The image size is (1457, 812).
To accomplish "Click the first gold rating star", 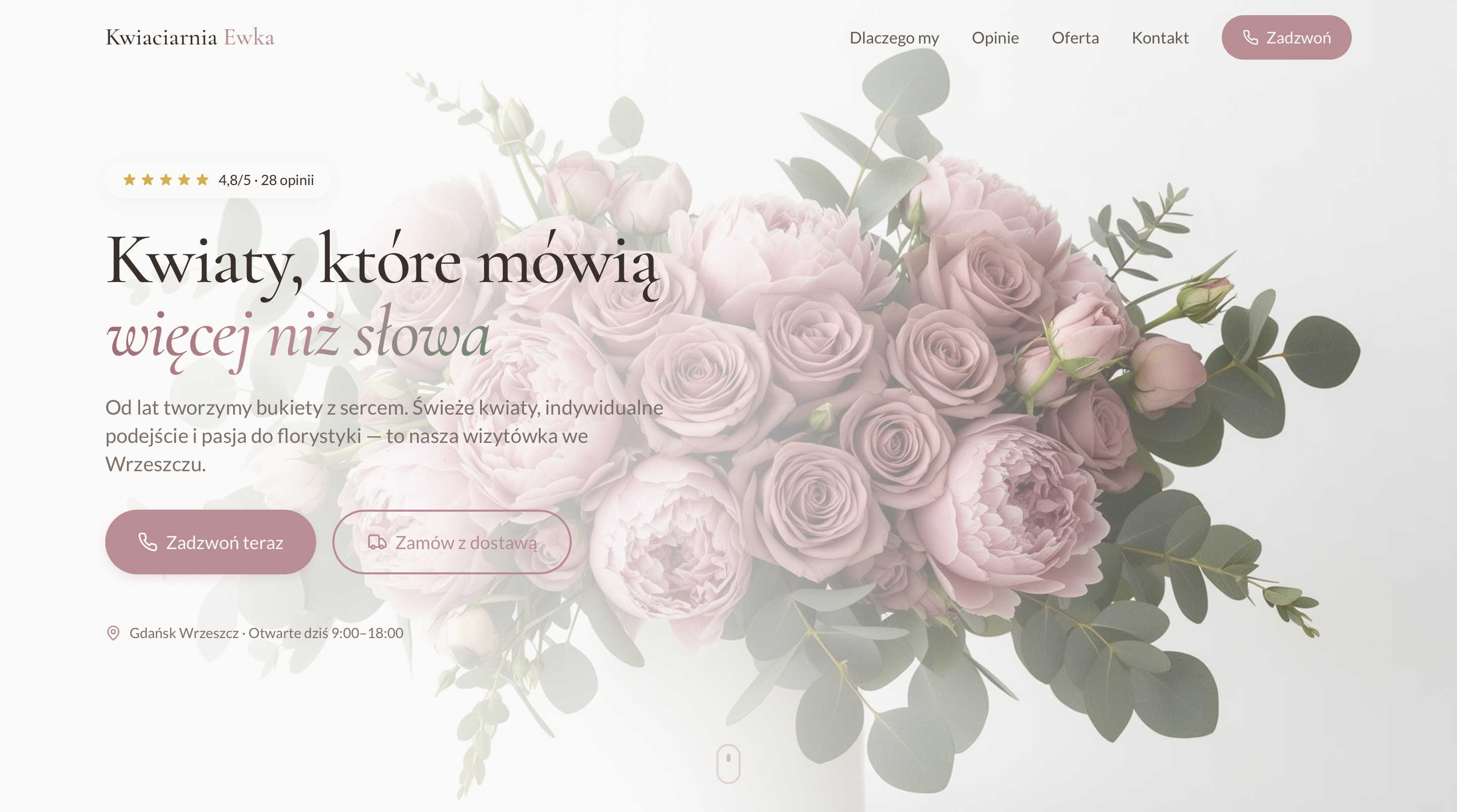I will click(x=130, y=180).
